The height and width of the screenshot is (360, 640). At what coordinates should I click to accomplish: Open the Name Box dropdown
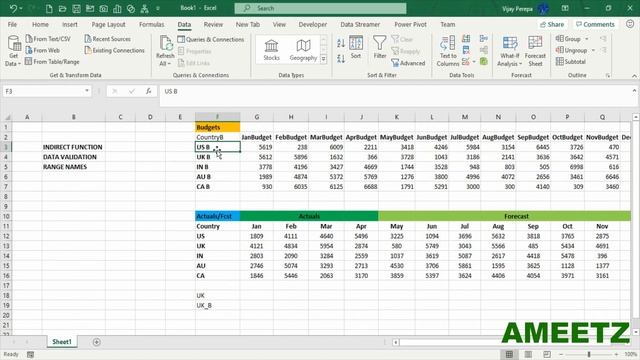click(87, 91)
